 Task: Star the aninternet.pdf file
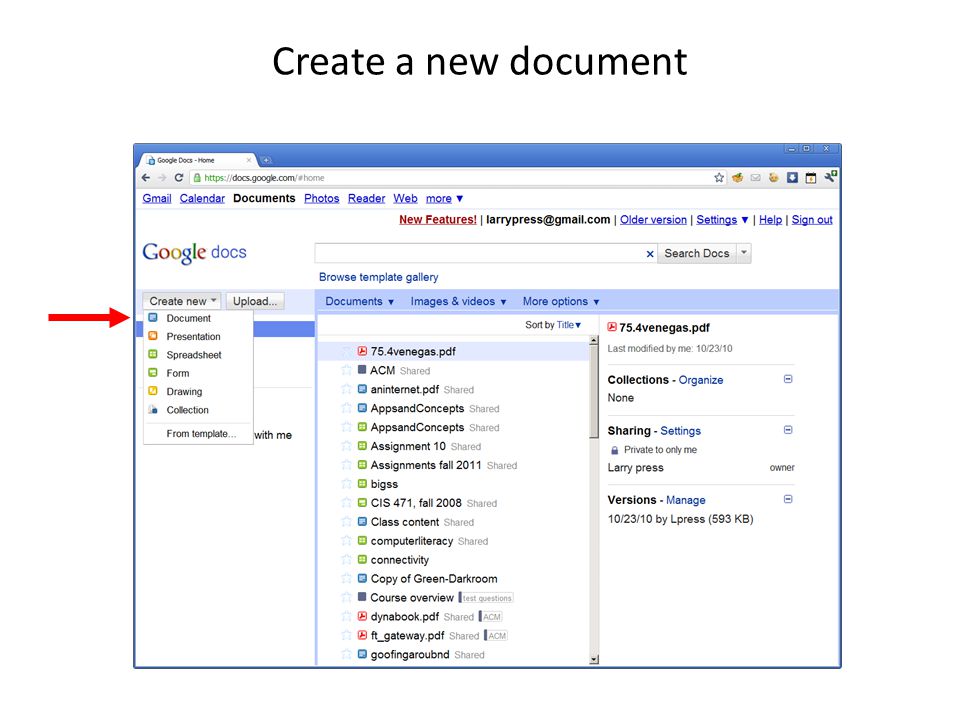pyautogui.click(x=347, y=389)
